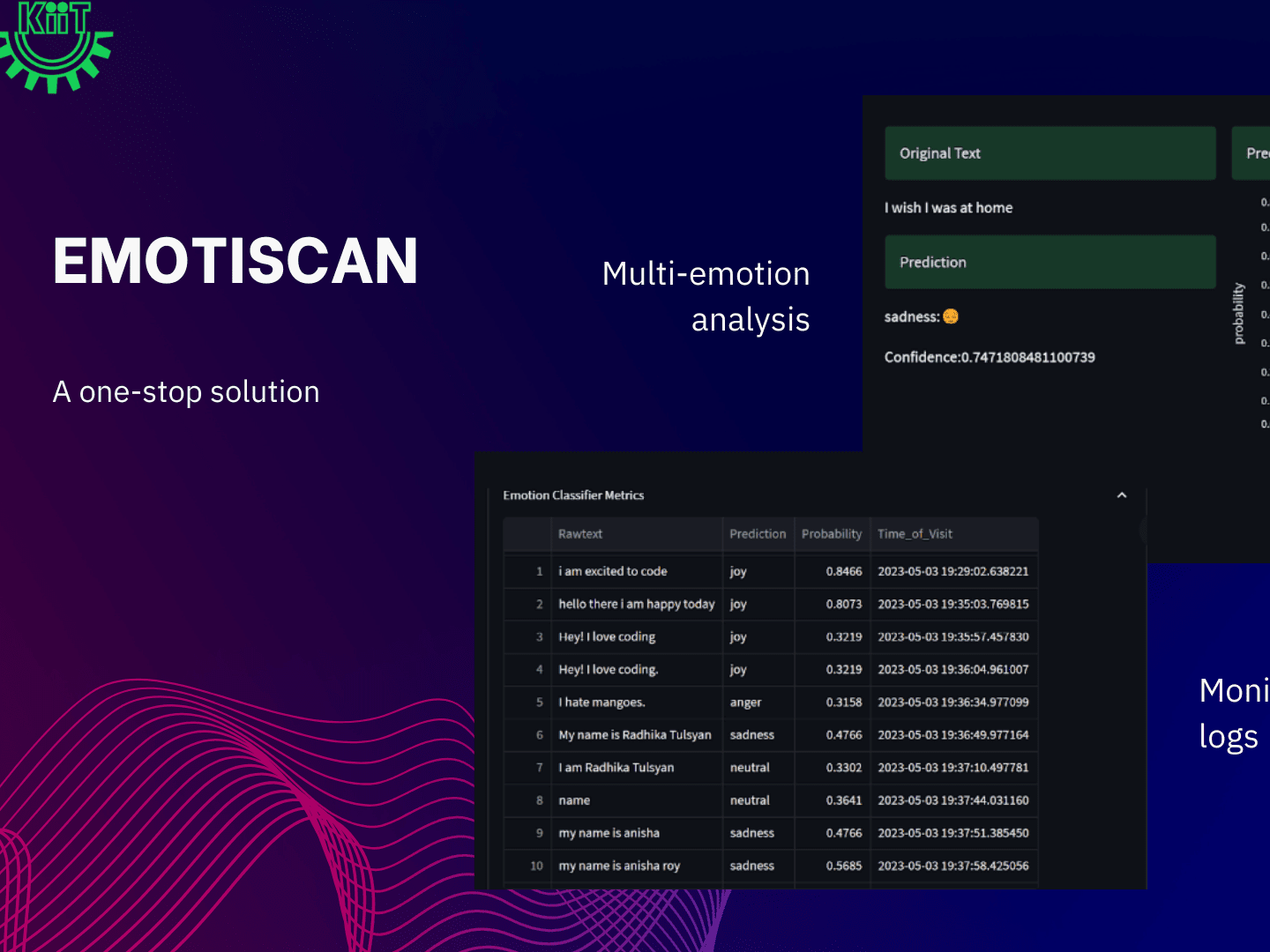
Task: Click the EMOTISCAN title
Action: tap(235, 261)
